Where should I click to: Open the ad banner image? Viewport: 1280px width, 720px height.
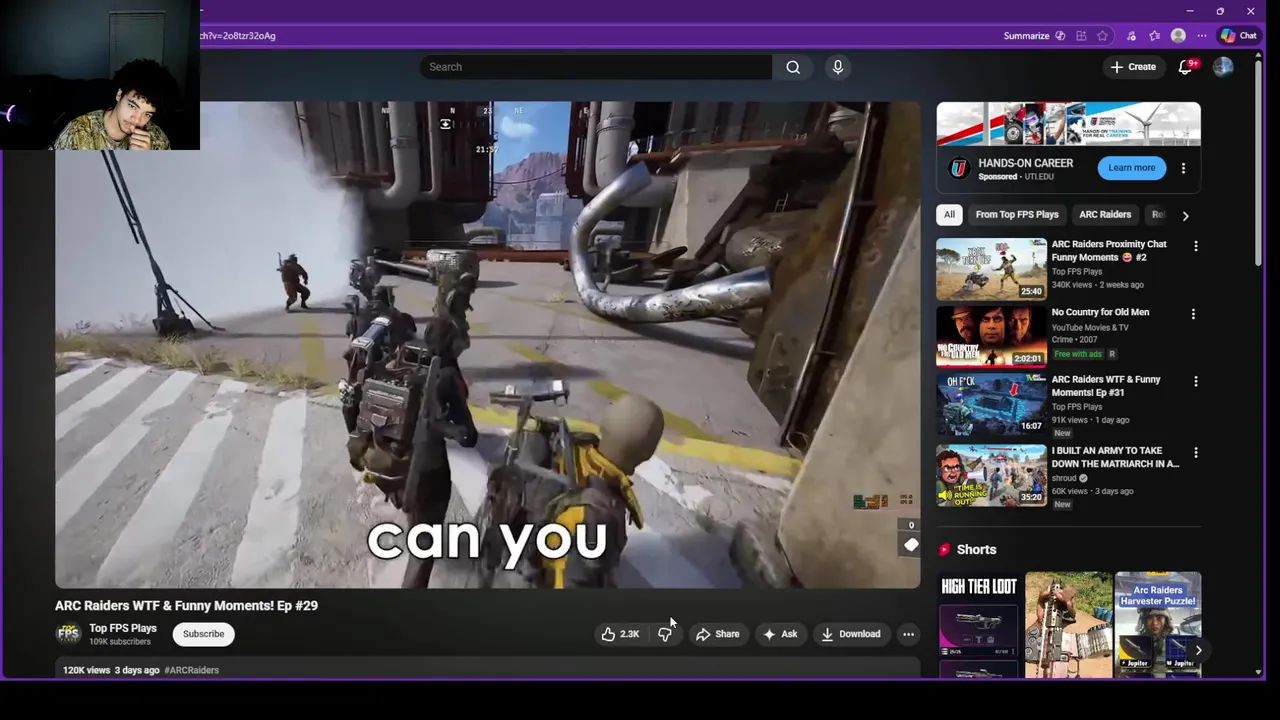(1068, 124)
